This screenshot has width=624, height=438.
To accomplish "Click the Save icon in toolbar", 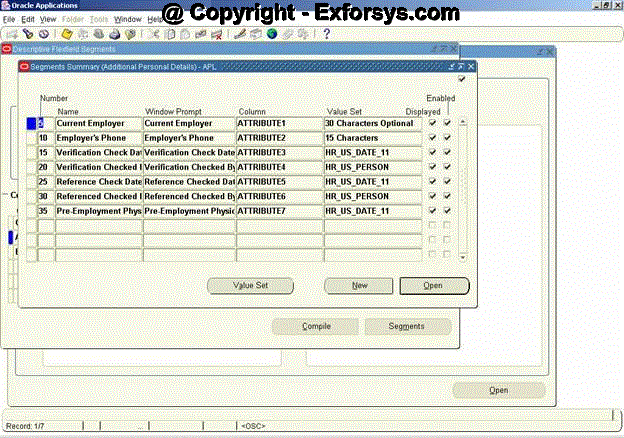I will (65, 33).
